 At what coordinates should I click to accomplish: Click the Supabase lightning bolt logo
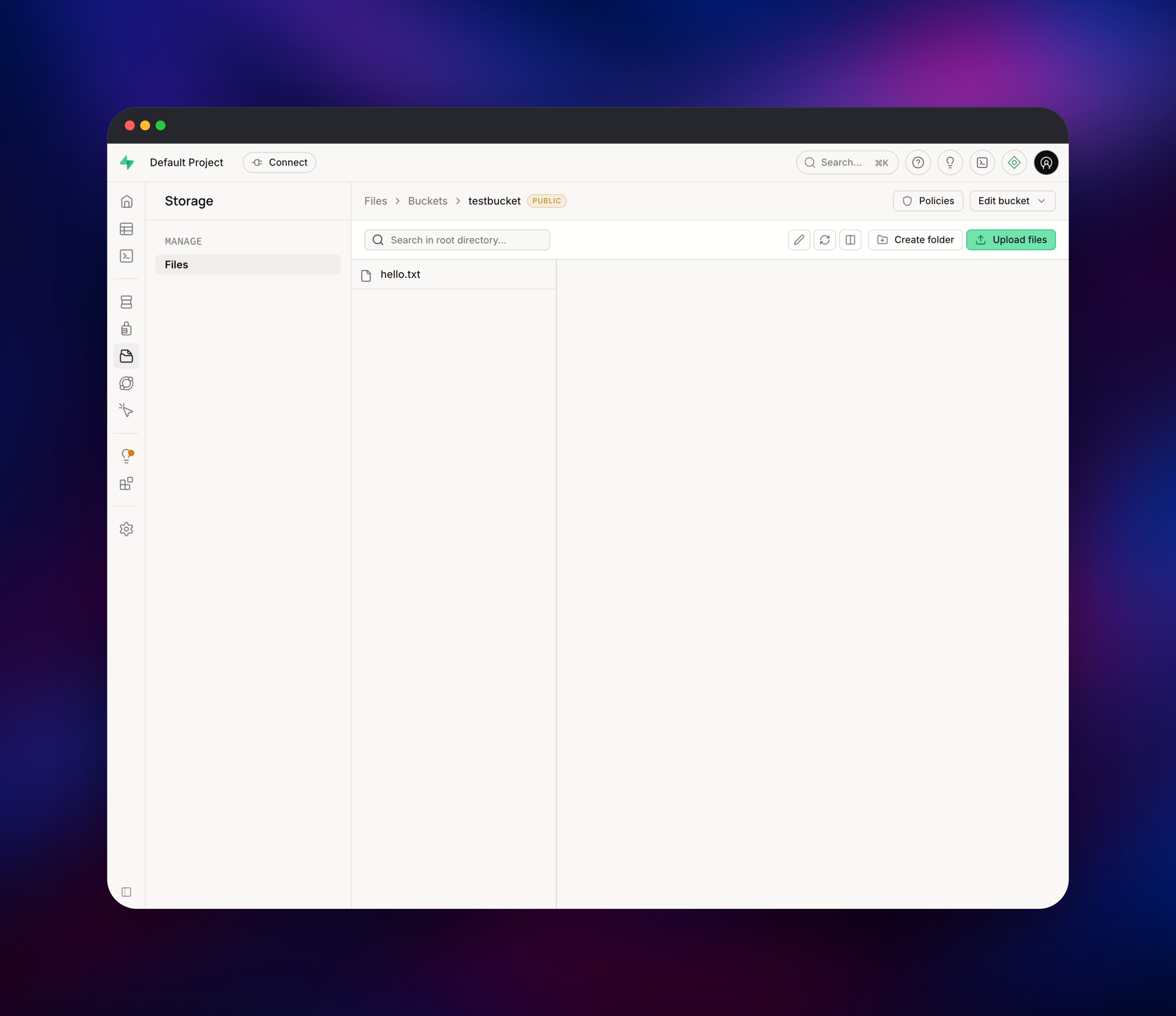127,162
